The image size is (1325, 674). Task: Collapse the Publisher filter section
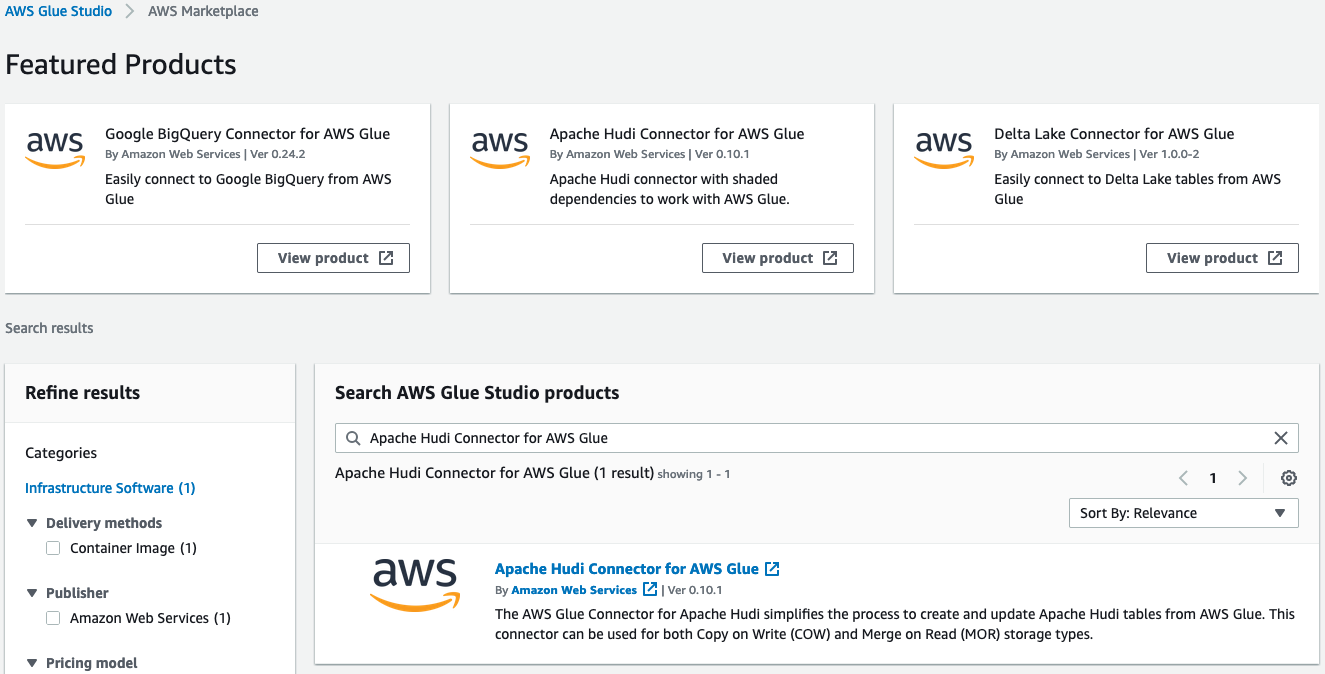pos(32,593)
